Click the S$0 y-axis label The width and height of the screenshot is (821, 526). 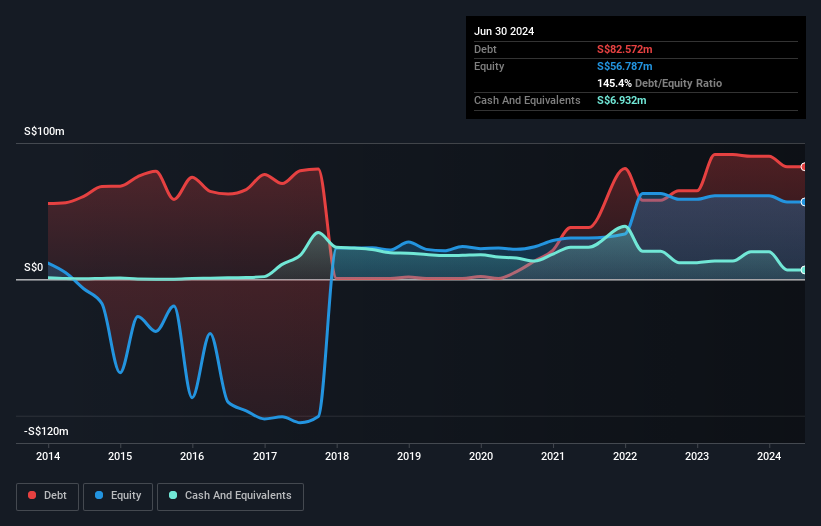[34, 267]
